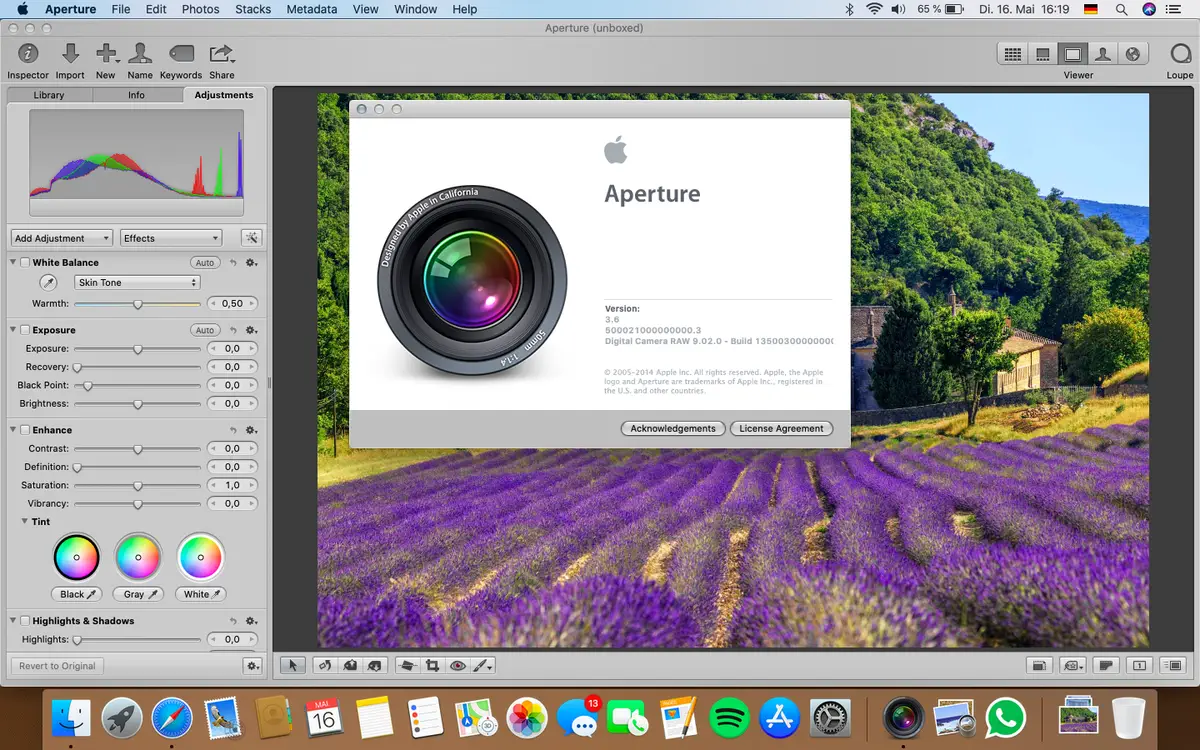Check the Highlights & Shadows checkbox

point(25,621)
